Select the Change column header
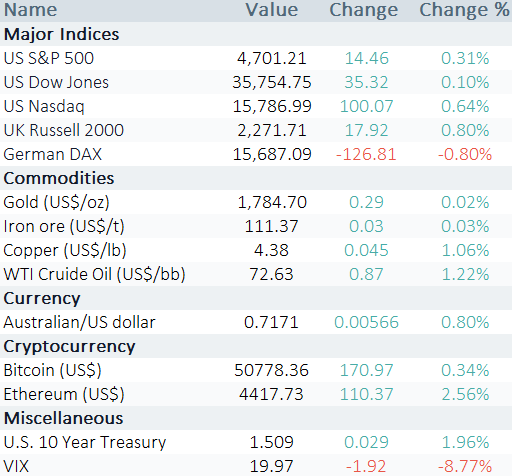The height and width of the screenshot is (476, 512). click(364, 10)
